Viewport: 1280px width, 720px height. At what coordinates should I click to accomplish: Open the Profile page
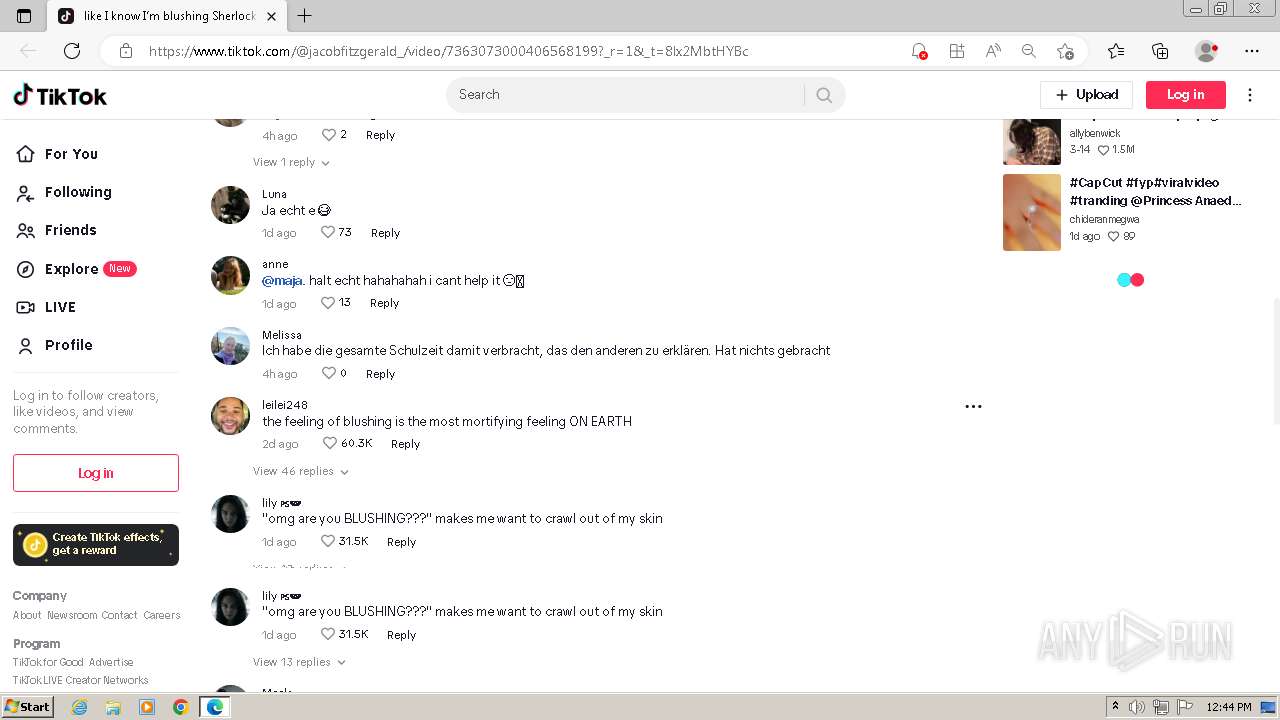coord(55,345)
